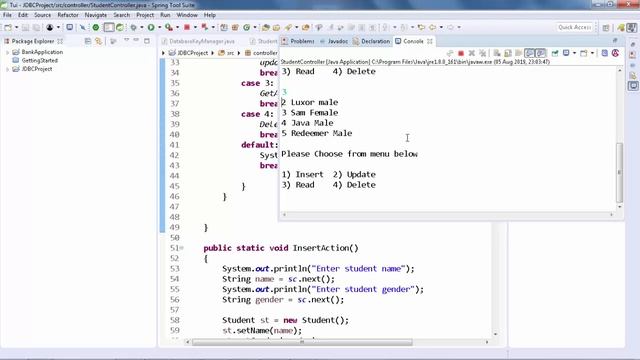This screenshot has width=640, height=360.
Task: Click the Coverage run icon
Action: tap(169, 27)
